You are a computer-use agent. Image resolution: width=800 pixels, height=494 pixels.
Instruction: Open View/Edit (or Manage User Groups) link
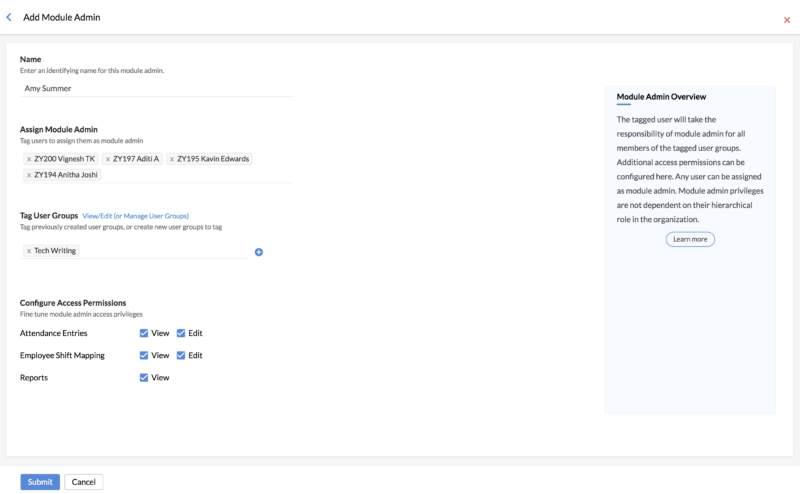(x=135, y=216)
